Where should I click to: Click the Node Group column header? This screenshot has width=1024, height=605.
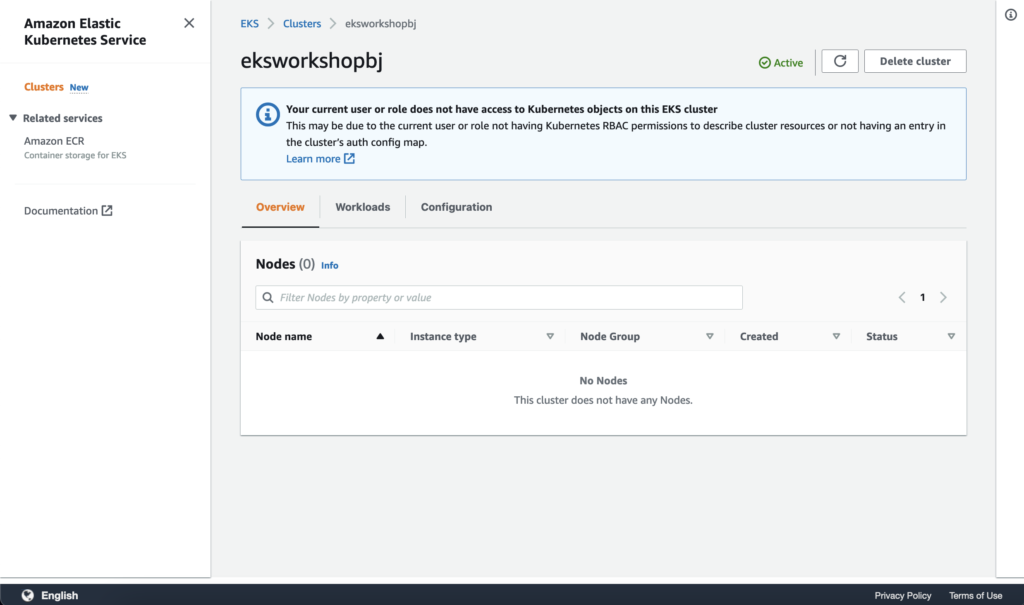pyautogui.click(x=610, y=336)
